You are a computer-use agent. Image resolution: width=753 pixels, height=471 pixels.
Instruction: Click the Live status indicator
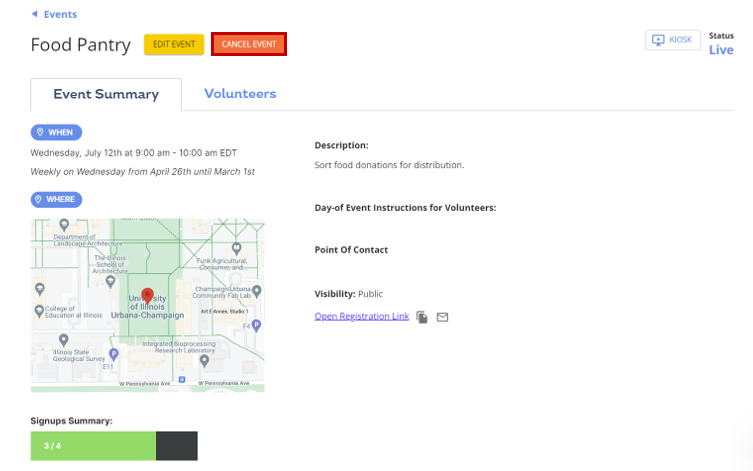(x=720, y=50)
